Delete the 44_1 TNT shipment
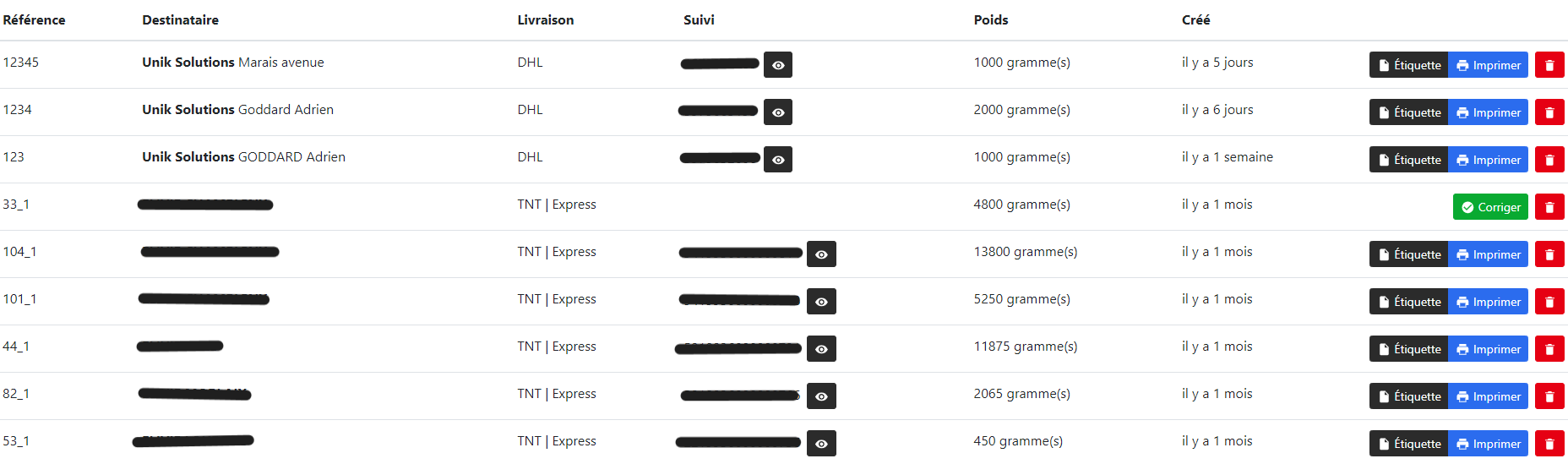This screenshot has height=464, width=1568. [x=1549, y=349]
